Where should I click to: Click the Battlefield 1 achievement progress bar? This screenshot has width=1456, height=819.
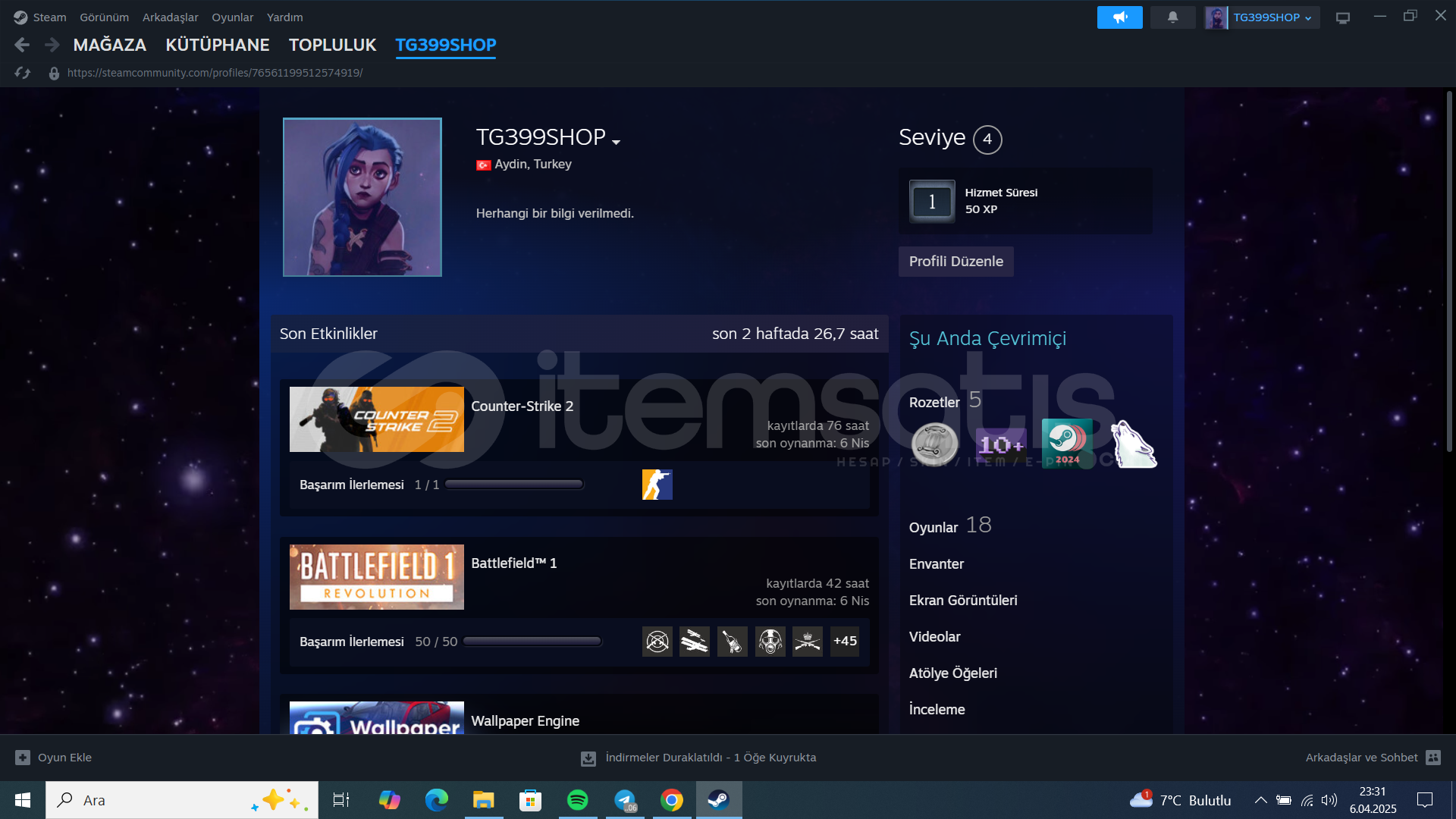click(532, 642)
